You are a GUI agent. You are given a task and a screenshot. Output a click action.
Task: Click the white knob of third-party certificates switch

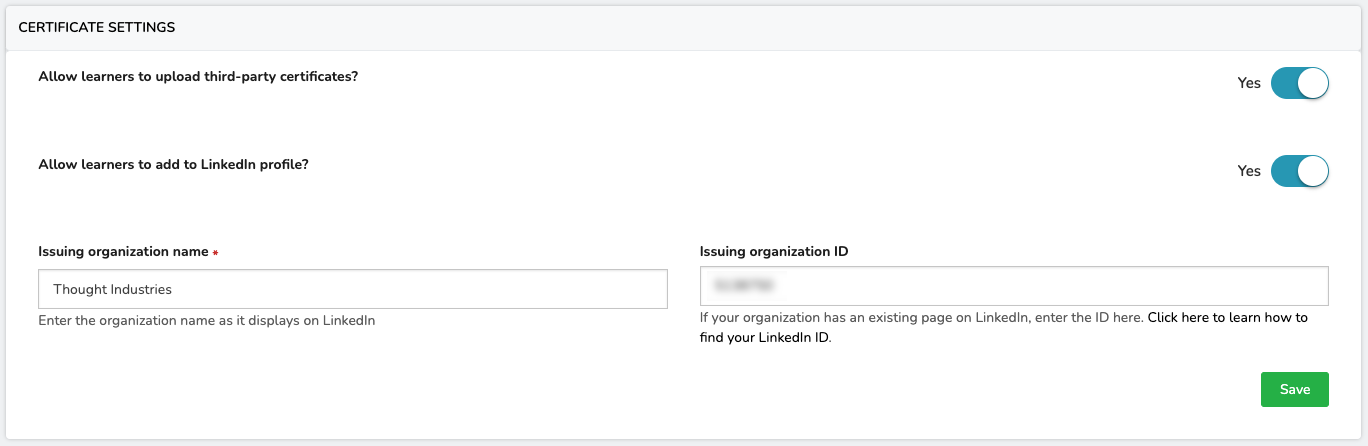coord(1312,83)
